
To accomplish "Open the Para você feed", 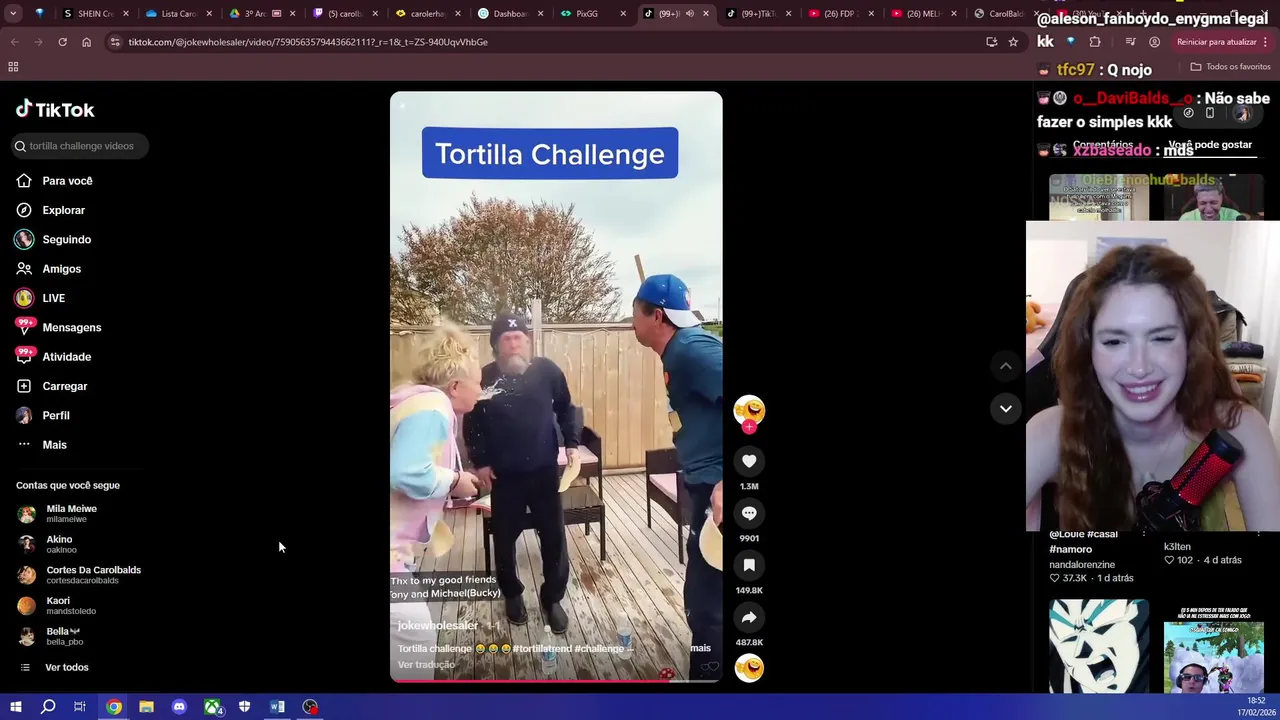I will pos(54,181).
